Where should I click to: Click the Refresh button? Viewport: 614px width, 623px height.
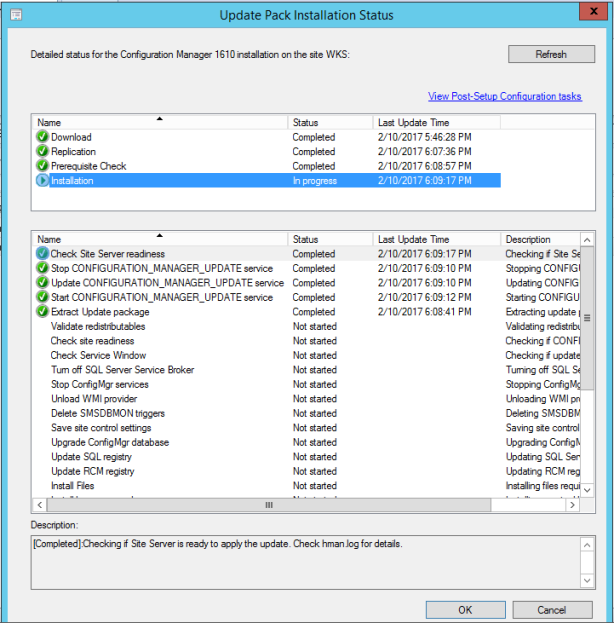551,54
